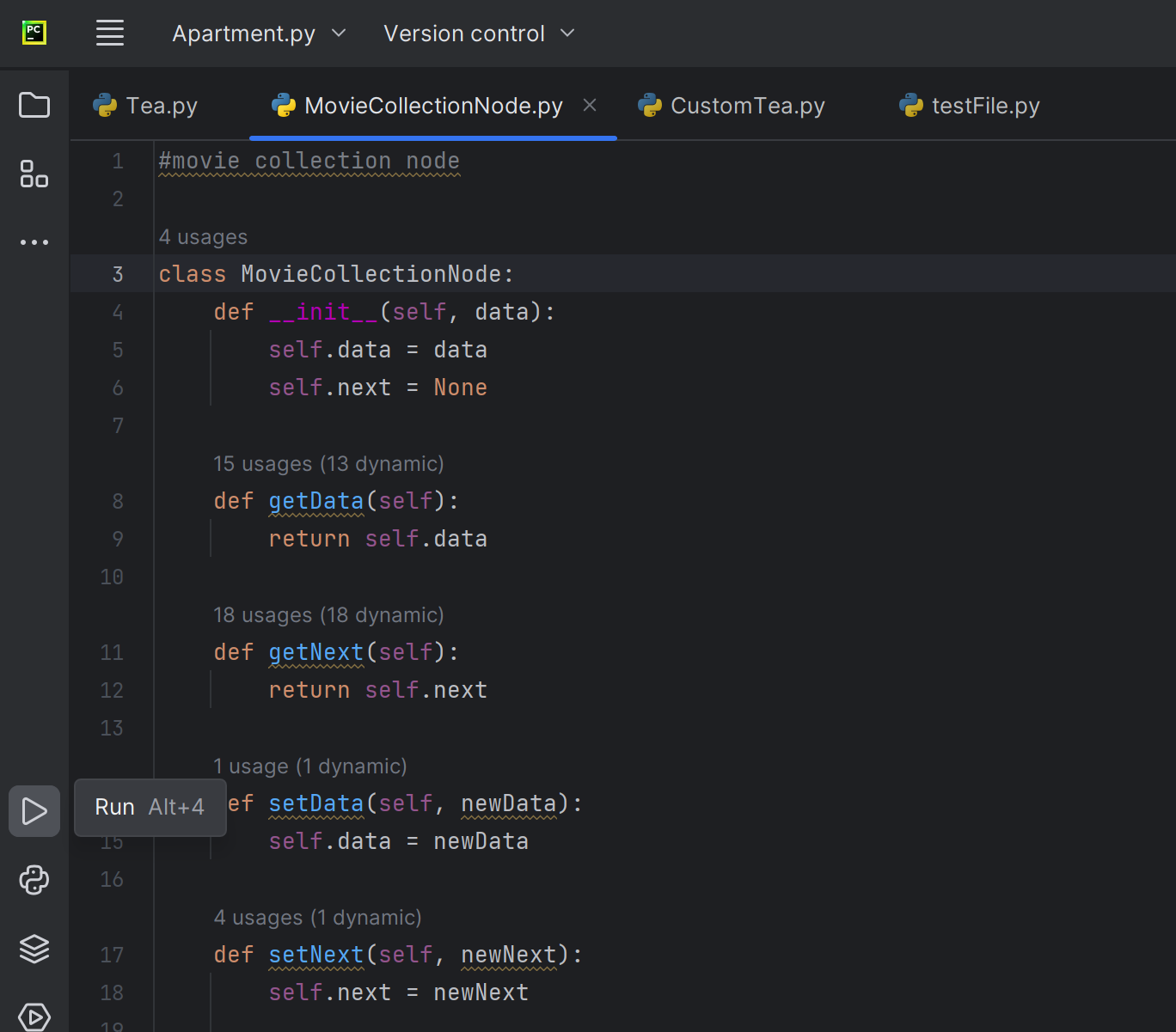Click the Python icon on Tea.py tab
This screenshot has height=1032, width=1176.
coord(105,106)
